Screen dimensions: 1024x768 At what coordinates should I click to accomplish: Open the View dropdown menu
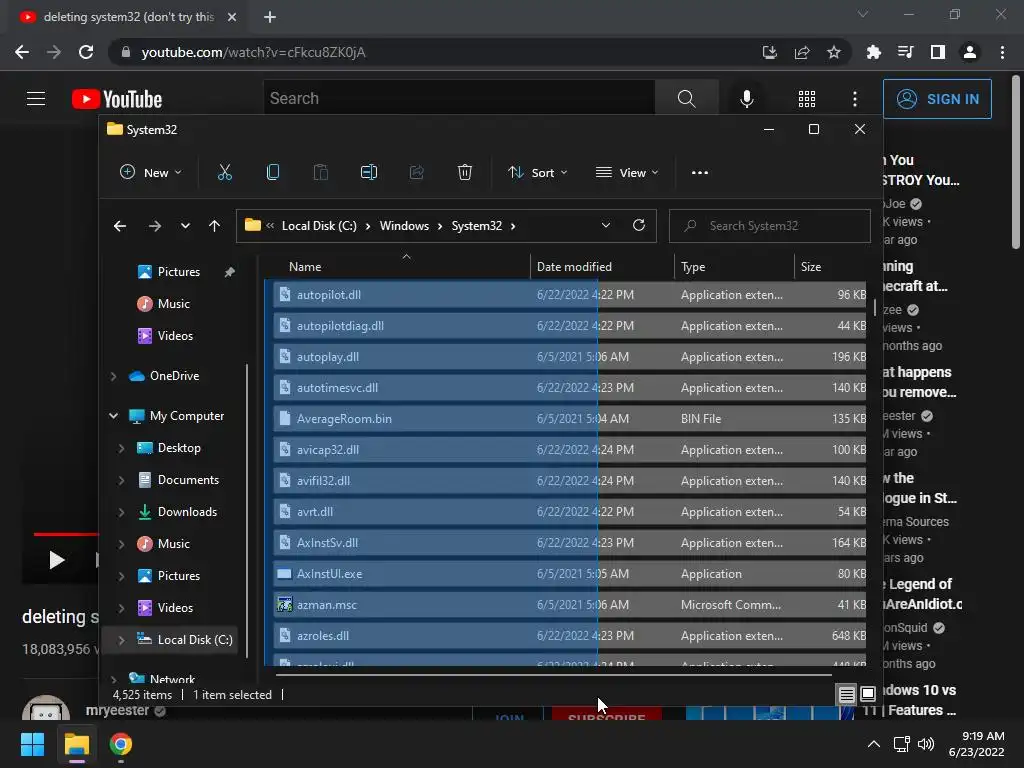pyautogui.click(x=627, y=172)
